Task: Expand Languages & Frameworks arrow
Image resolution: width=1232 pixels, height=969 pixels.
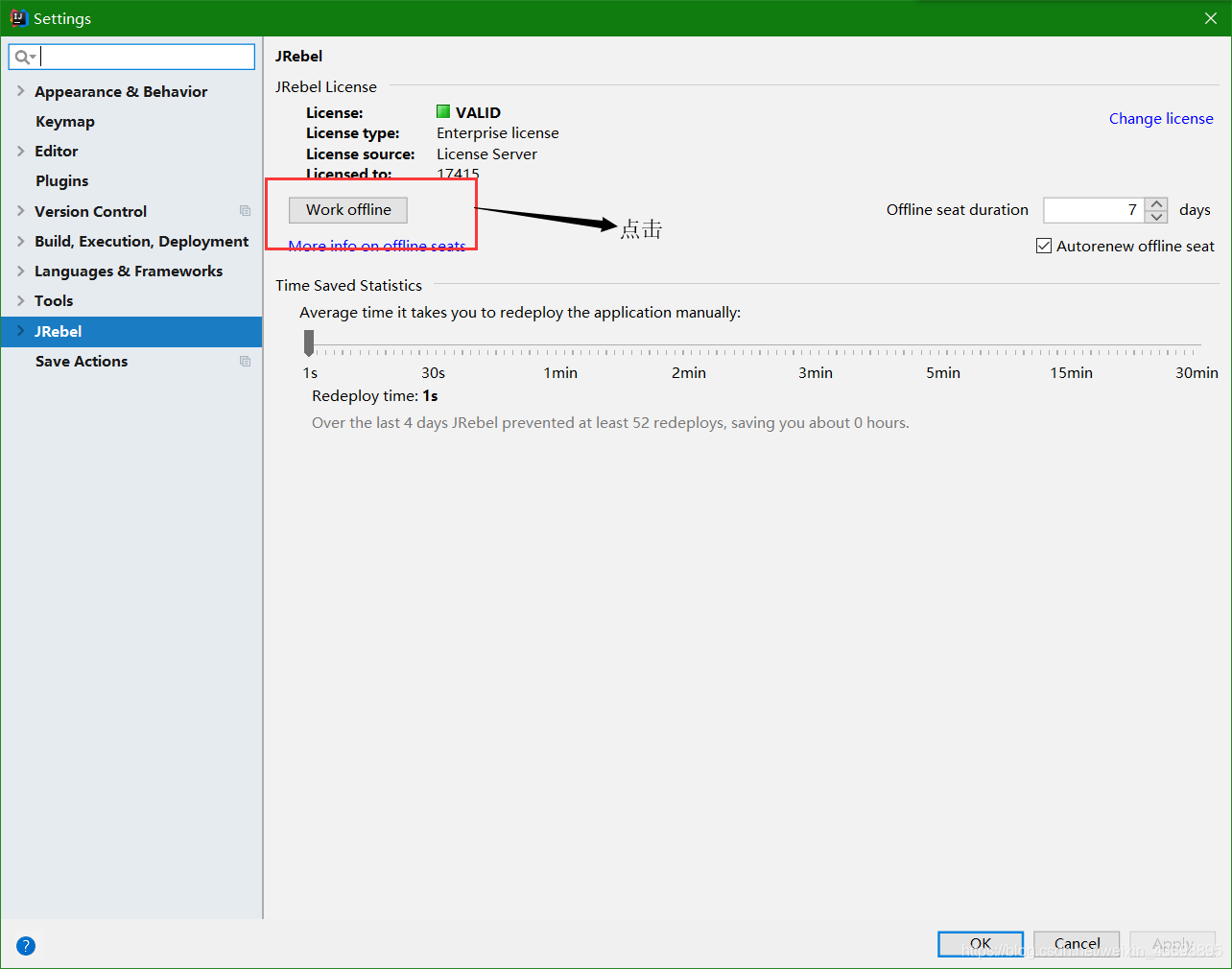Action: (x=20, y=271)
